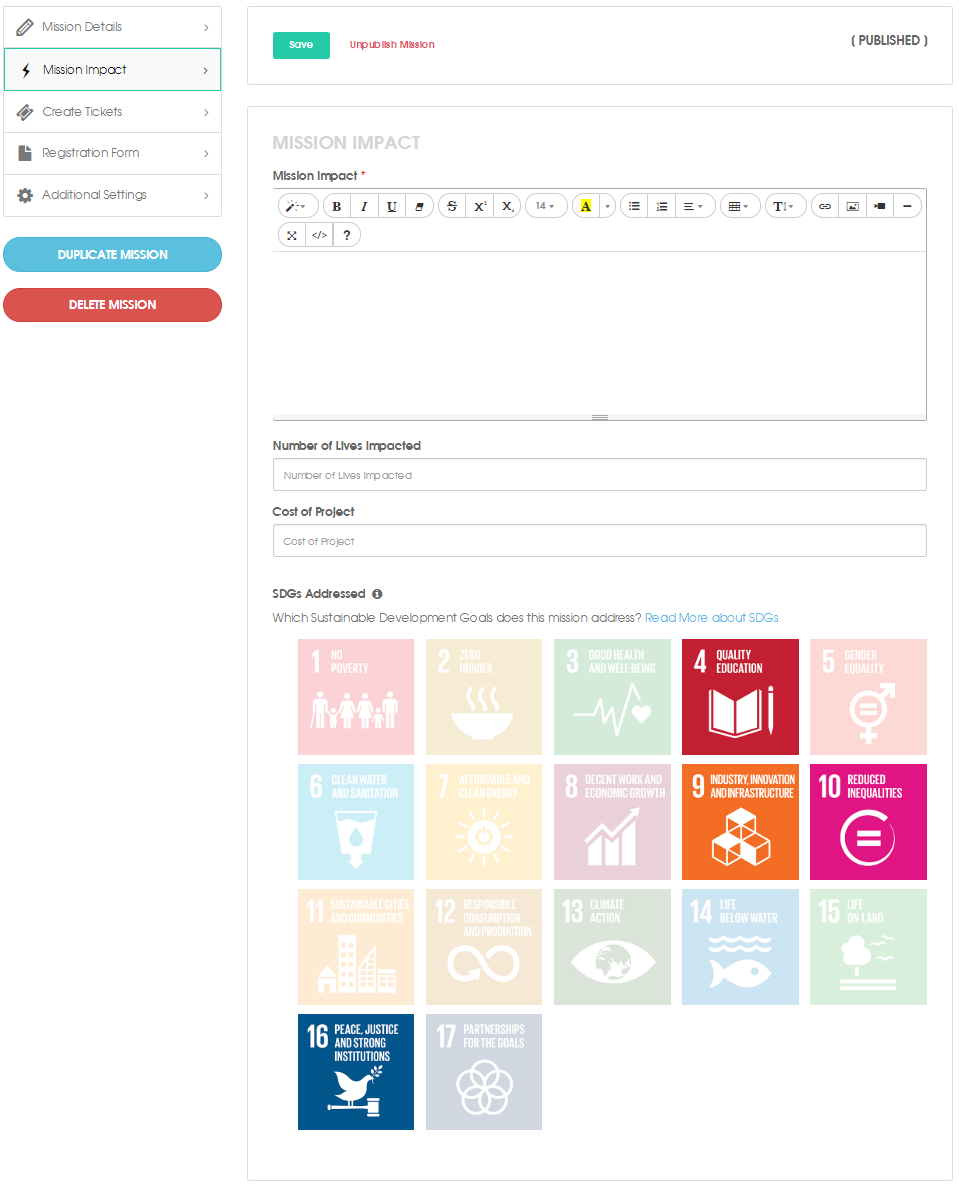This screenshot has width=959, height=1187.
Task: Click into the Mission Impact text editor area
Action: 599,333
